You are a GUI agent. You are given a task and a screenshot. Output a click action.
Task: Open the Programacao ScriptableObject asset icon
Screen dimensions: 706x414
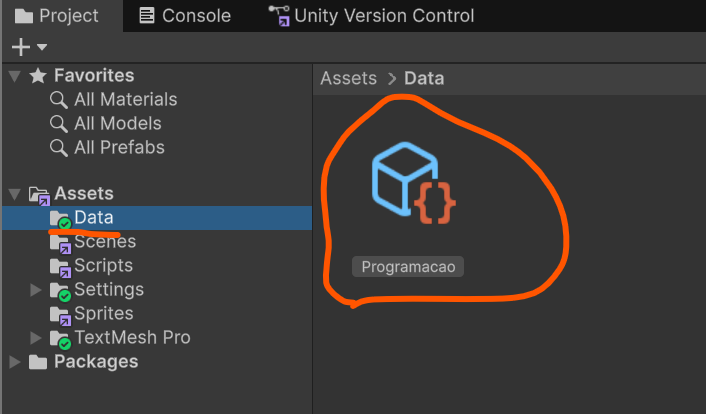[x=413, y=185]
